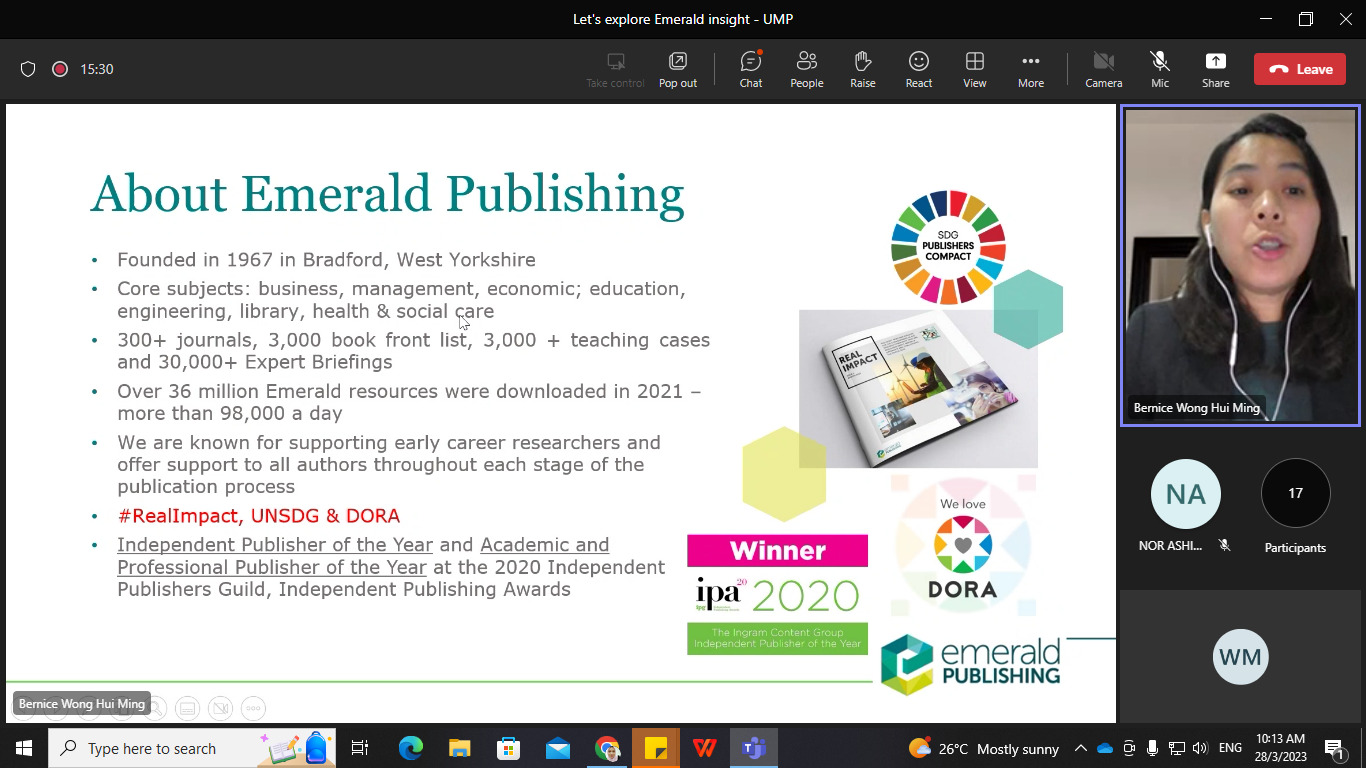Click the We love DORA logo
This screenshot has height=768, width=1366.
963,548
